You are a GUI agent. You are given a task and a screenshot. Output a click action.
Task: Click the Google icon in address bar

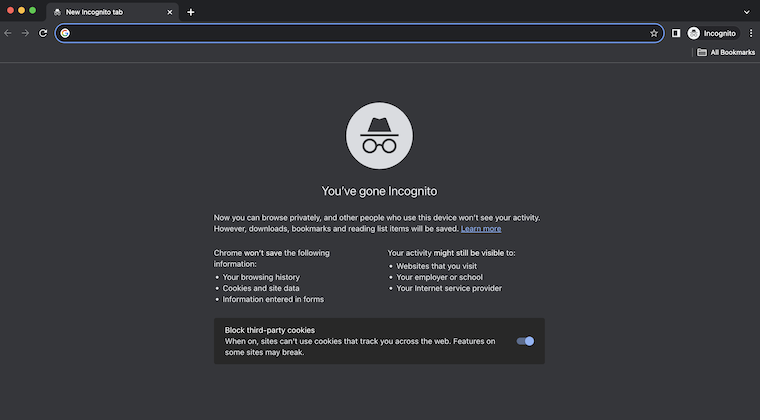(65, 33)
